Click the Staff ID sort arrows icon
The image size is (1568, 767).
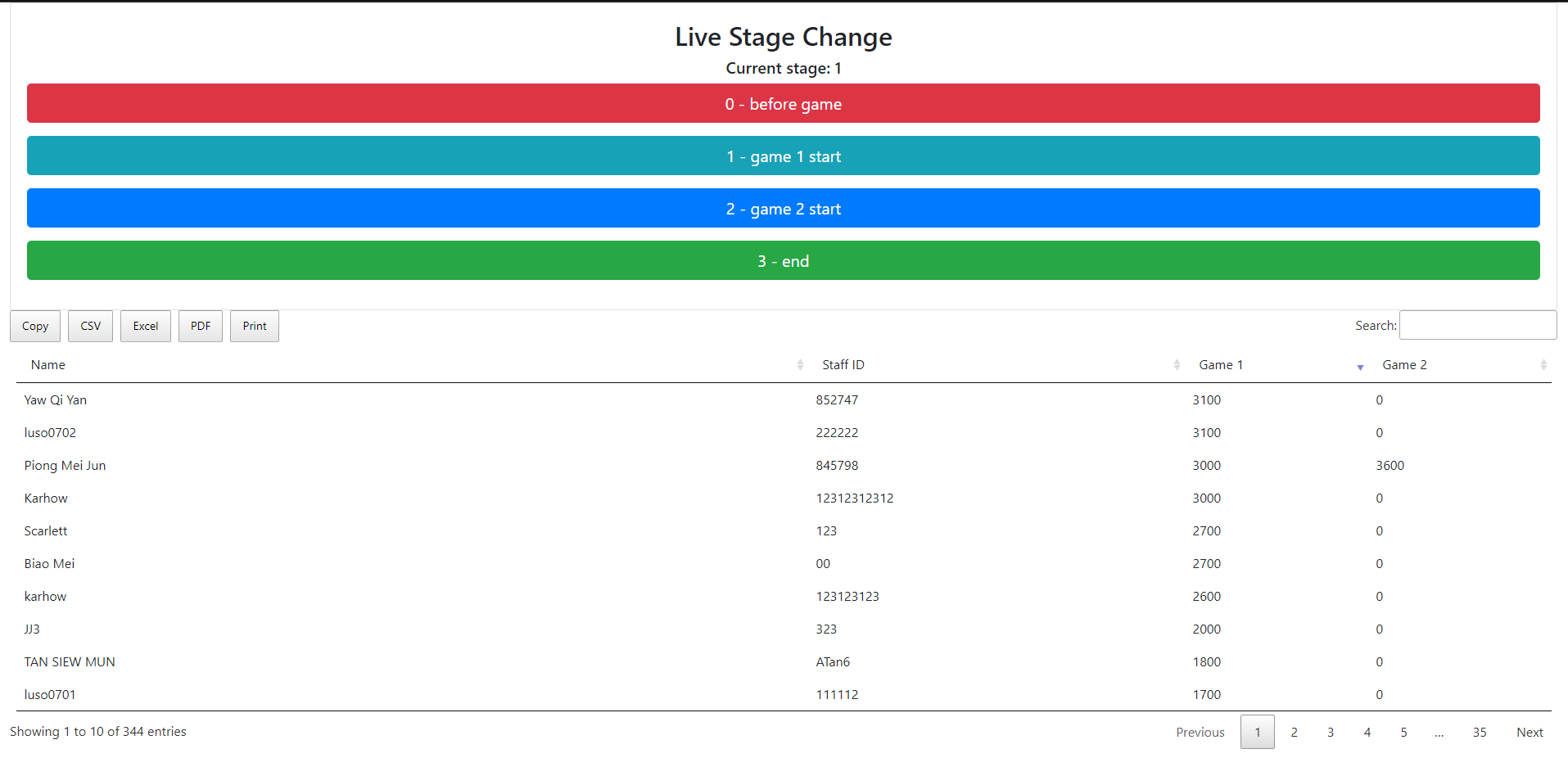[x=1177, y=365]
